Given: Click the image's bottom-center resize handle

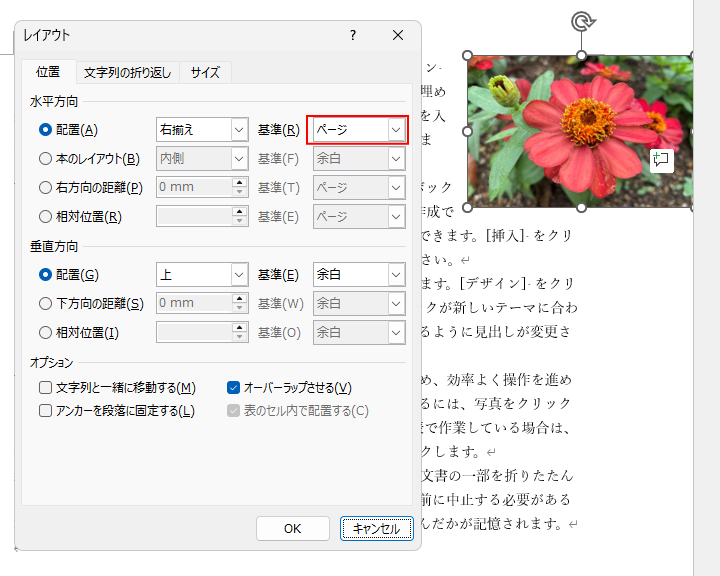Looking at the screenshot, I should (581, 208).
